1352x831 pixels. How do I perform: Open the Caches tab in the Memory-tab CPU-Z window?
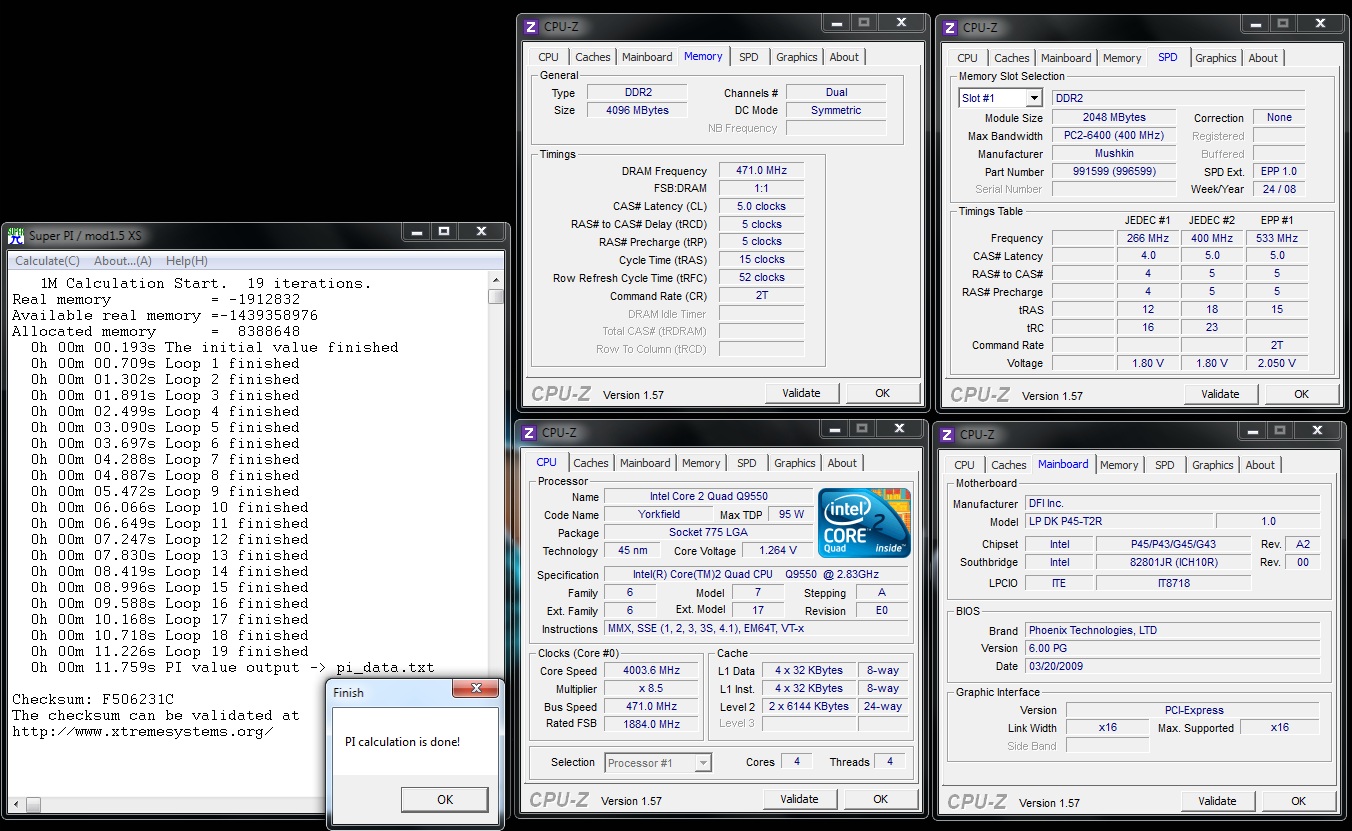click(593, 57)
